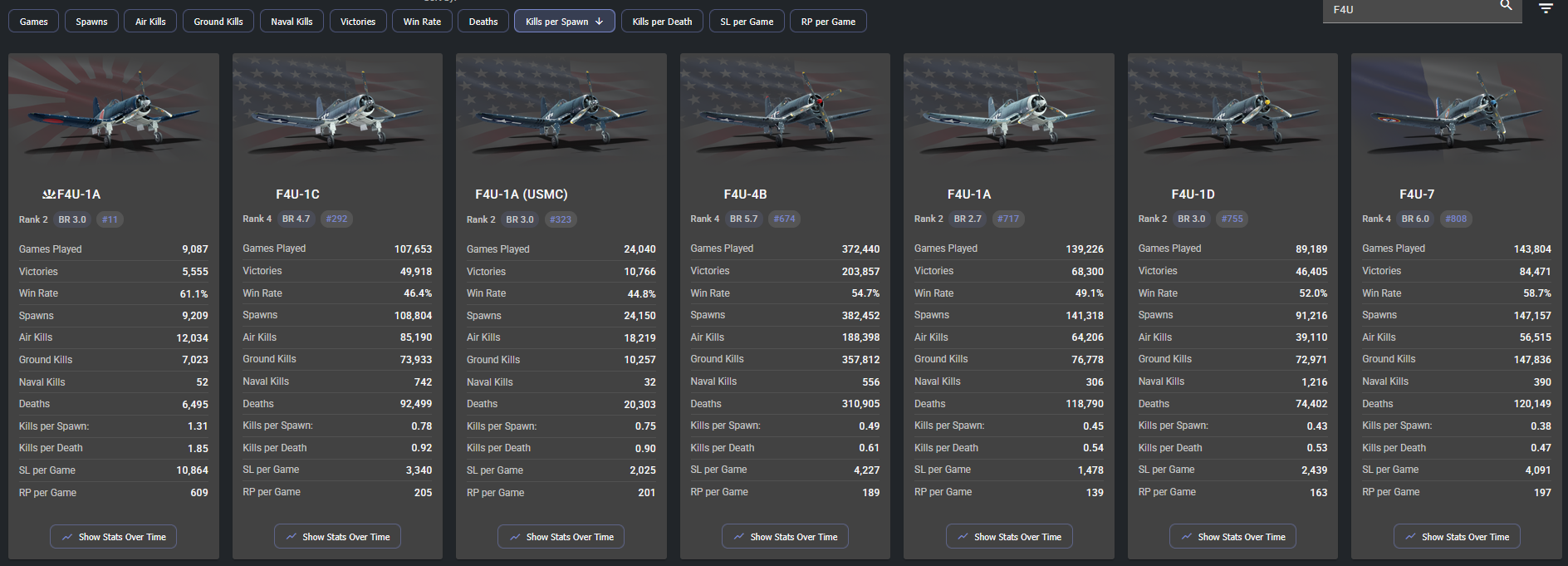
Task: Sort by Victories
Action: [358, 22]
